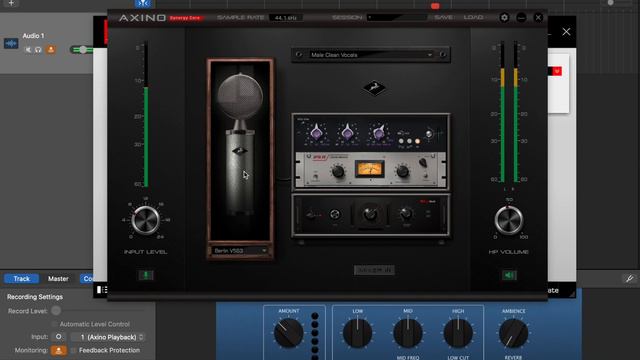Add a new track with plus button

(x=11, y=3)
